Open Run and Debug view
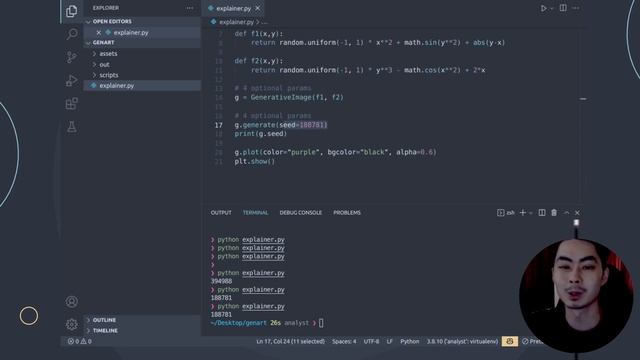The image size is (640, 360). click(71, 80)
